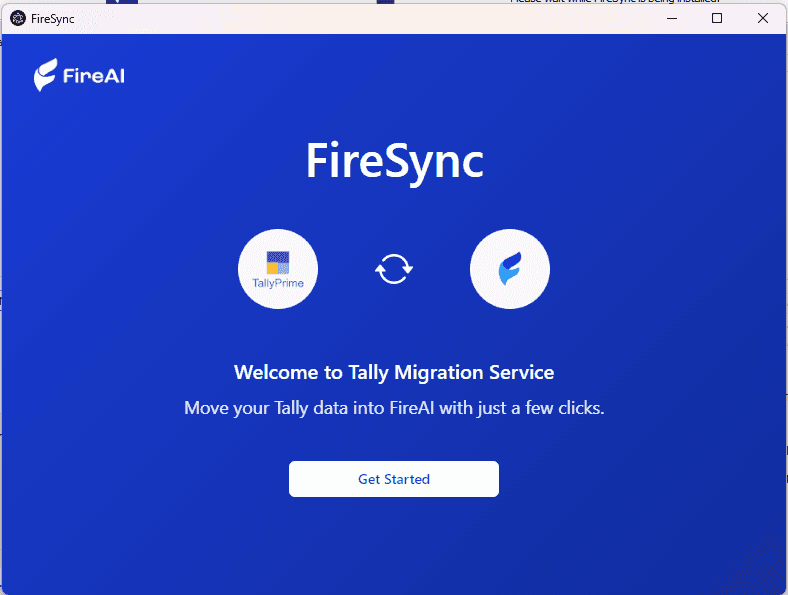Screen dimensions: 788x595
Task: Click the blue and yellow Tally square emblem
Action: 278,262
